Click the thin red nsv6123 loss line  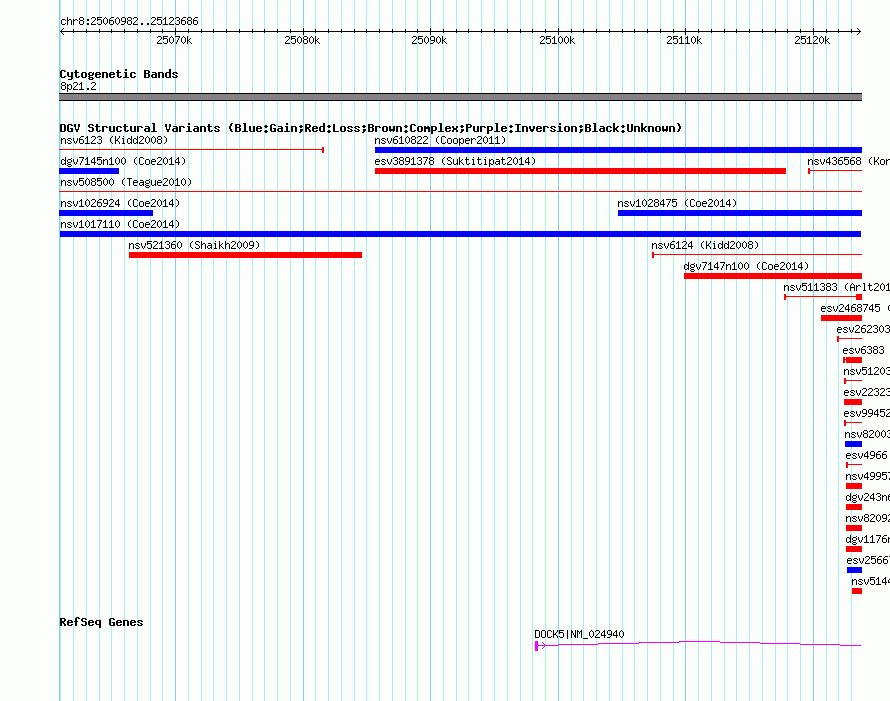coord(192,150)
